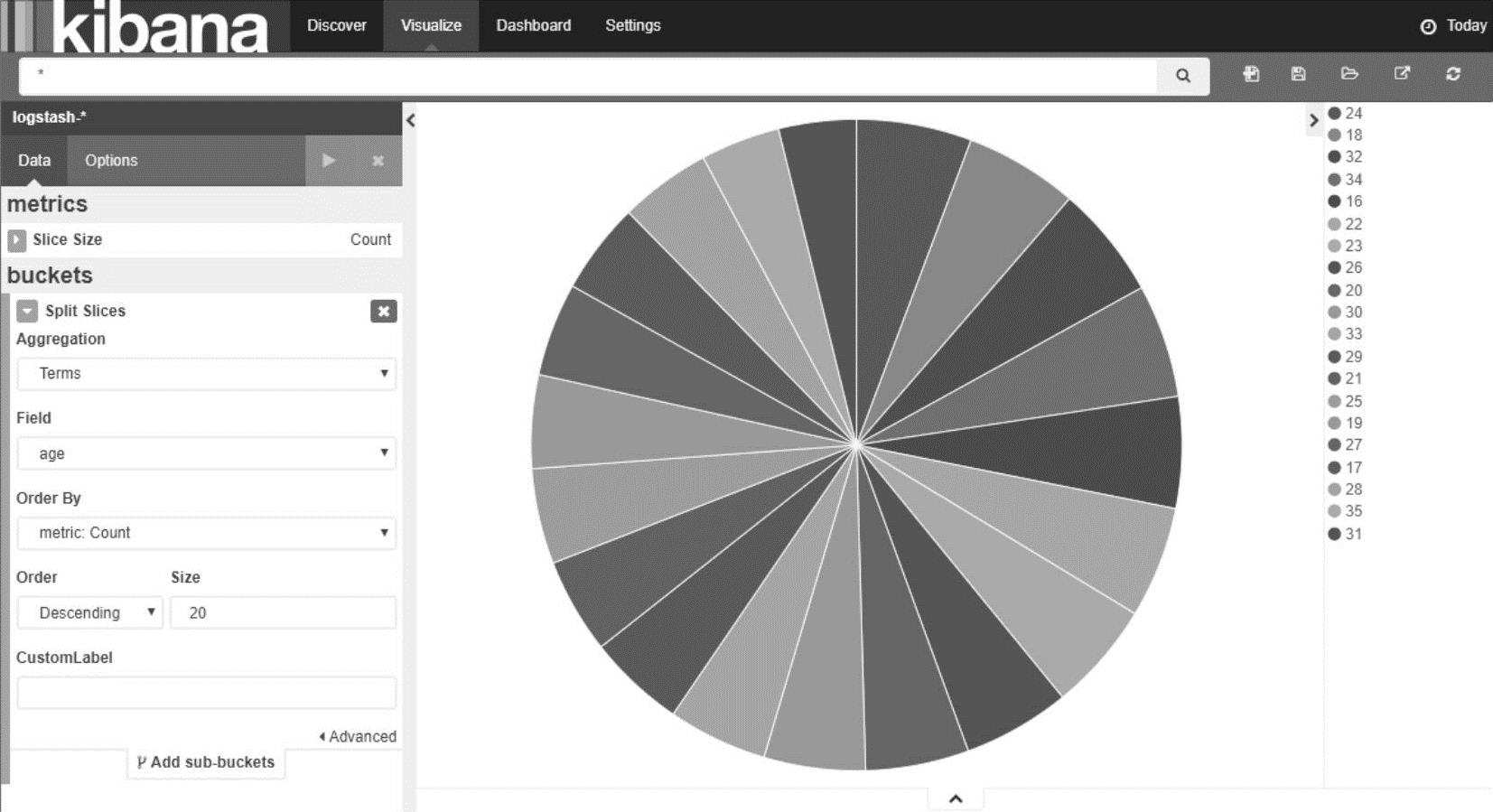Select legend entry 27

click(x=1345, y=445)
